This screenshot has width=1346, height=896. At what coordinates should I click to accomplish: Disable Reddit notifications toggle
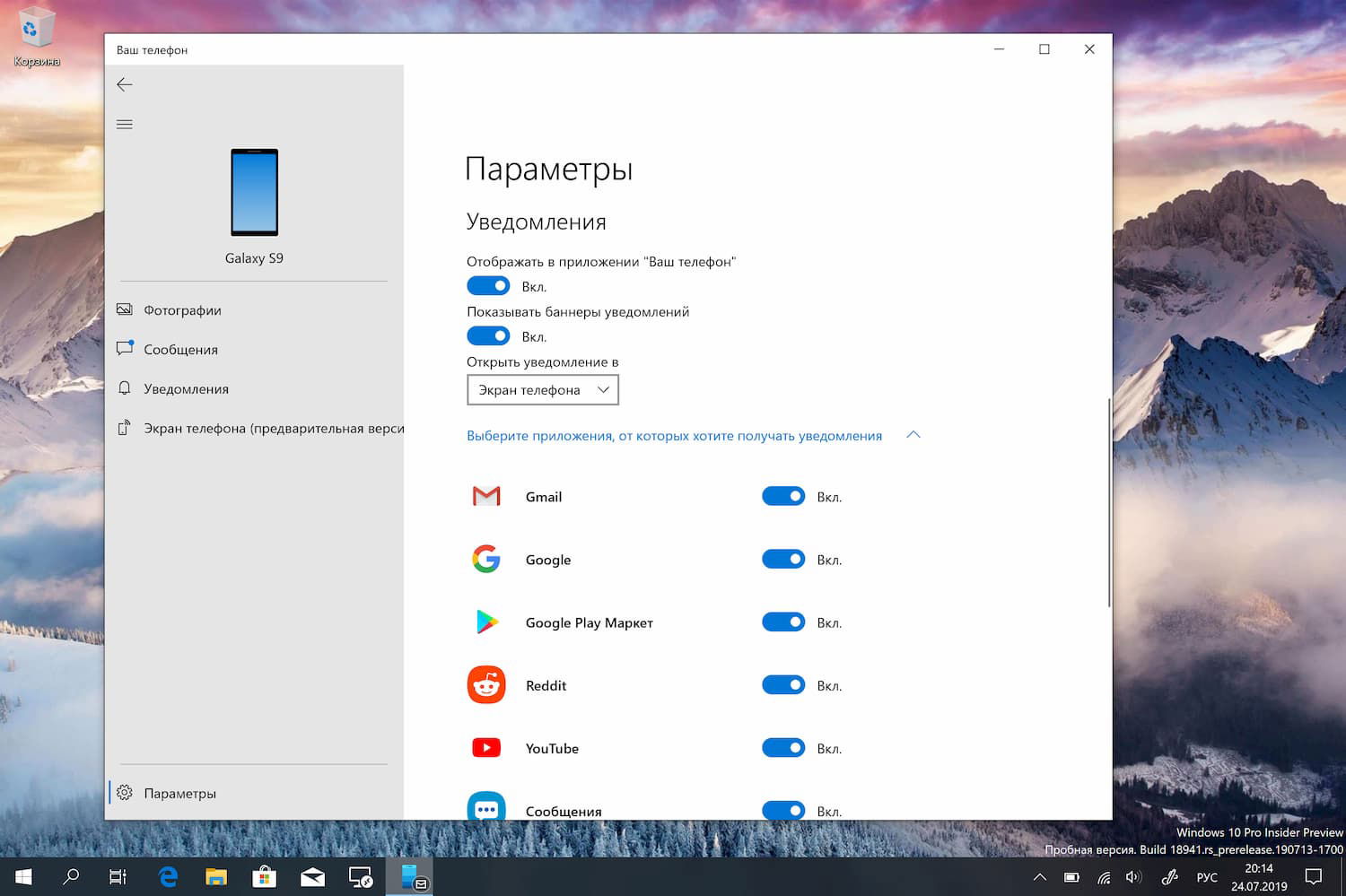click(783, 684)
